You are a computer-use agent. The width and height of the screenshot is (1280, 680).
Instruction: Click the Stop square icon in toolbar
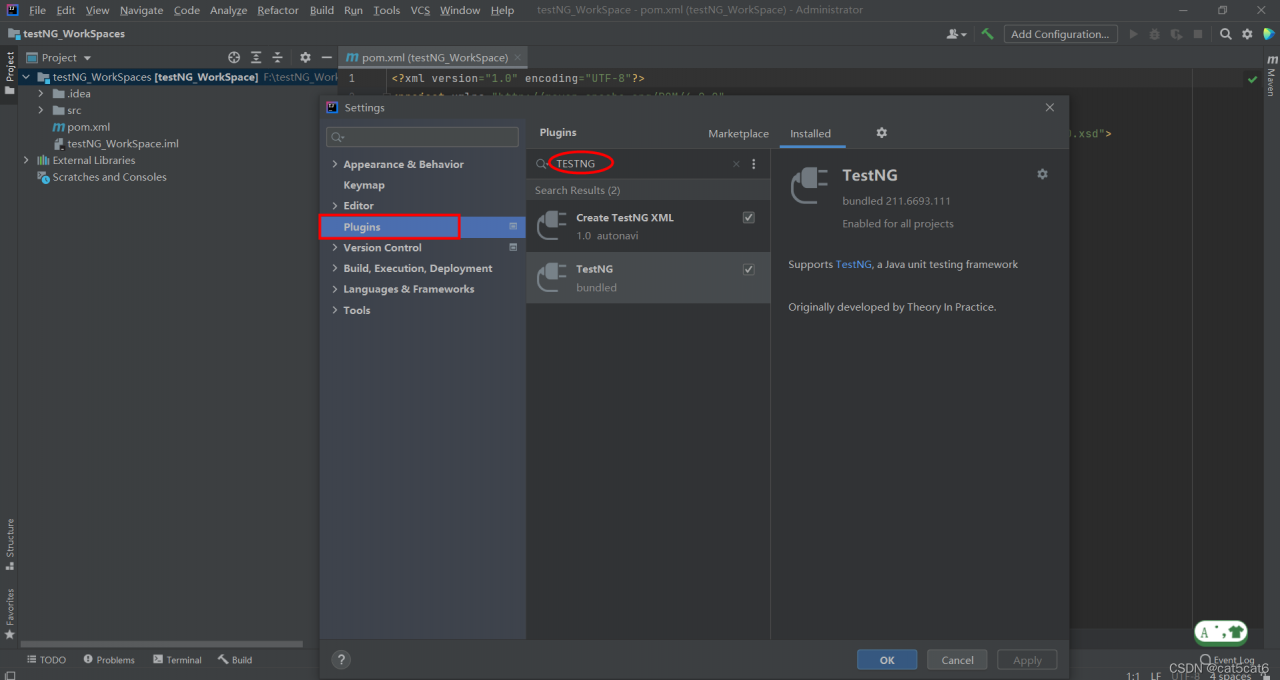(1198, 34)
